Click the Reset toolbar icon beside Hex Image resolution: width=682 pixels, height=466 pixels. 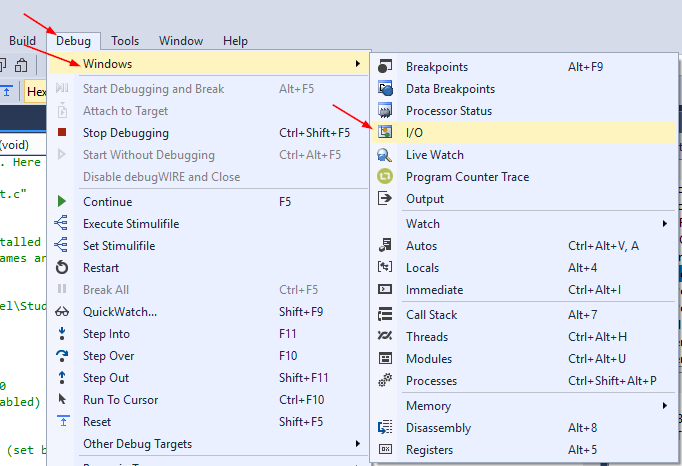[x=7, y=91]
